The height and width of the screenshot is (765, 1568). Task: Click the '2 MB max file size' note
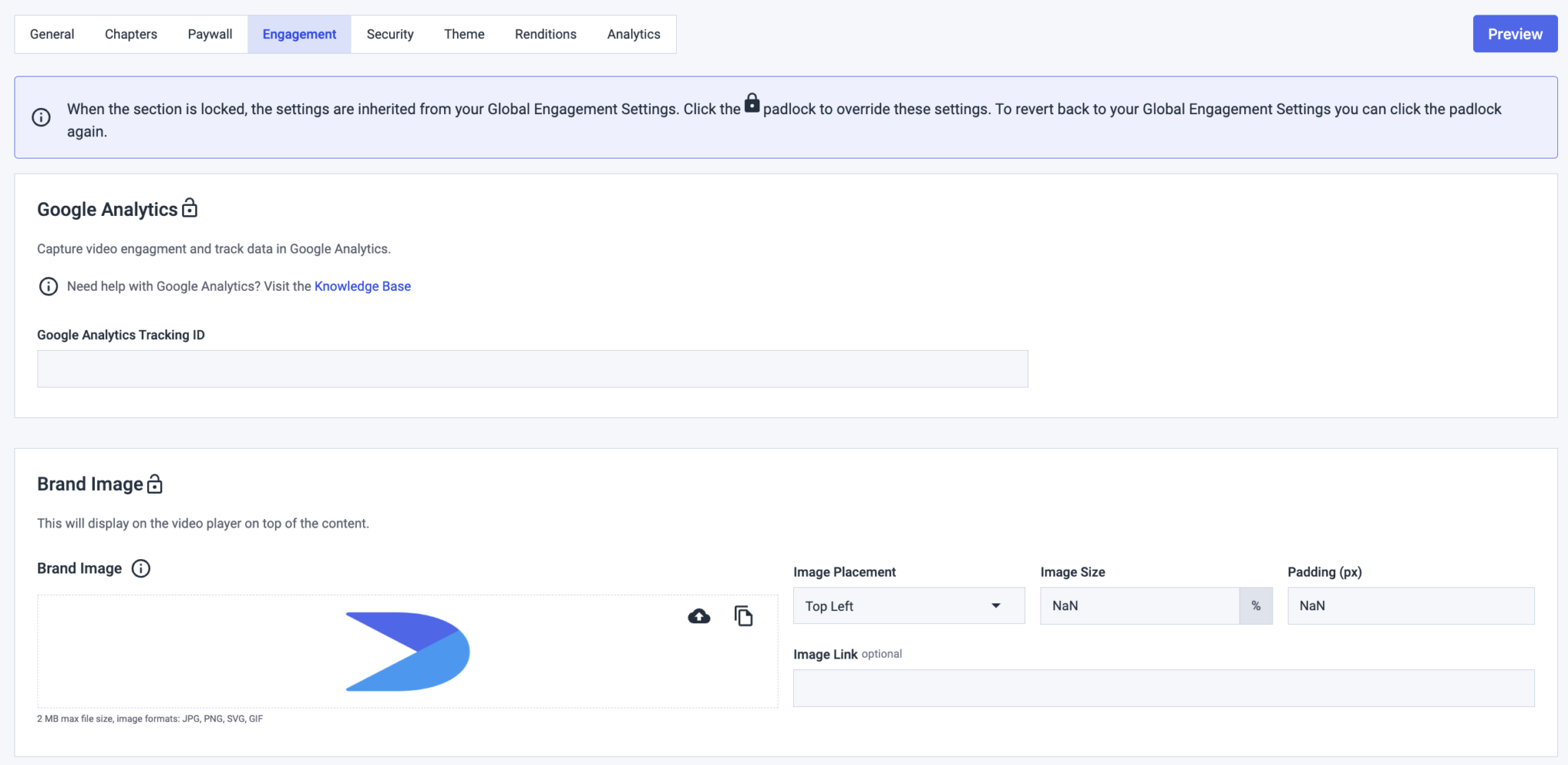click(x=150, y=719)
